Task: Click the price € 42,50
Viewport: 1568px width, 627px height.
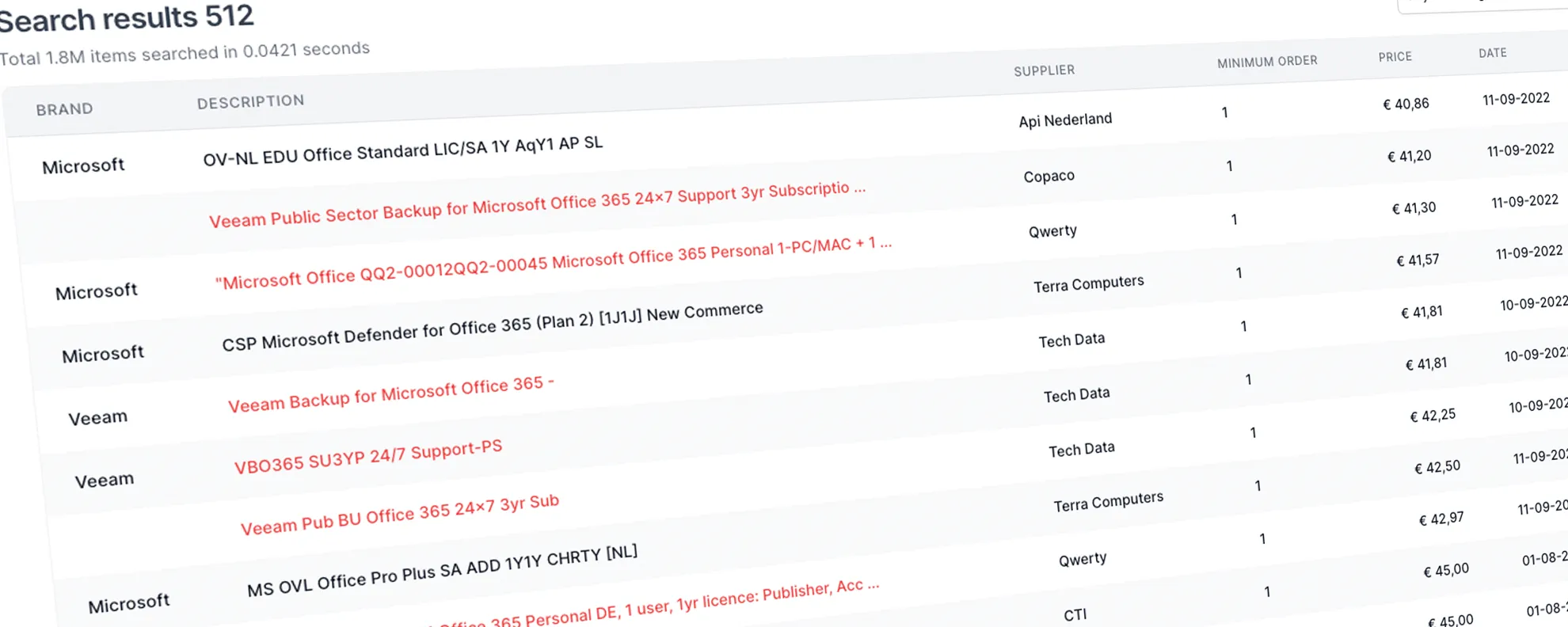Action: 1437,467
